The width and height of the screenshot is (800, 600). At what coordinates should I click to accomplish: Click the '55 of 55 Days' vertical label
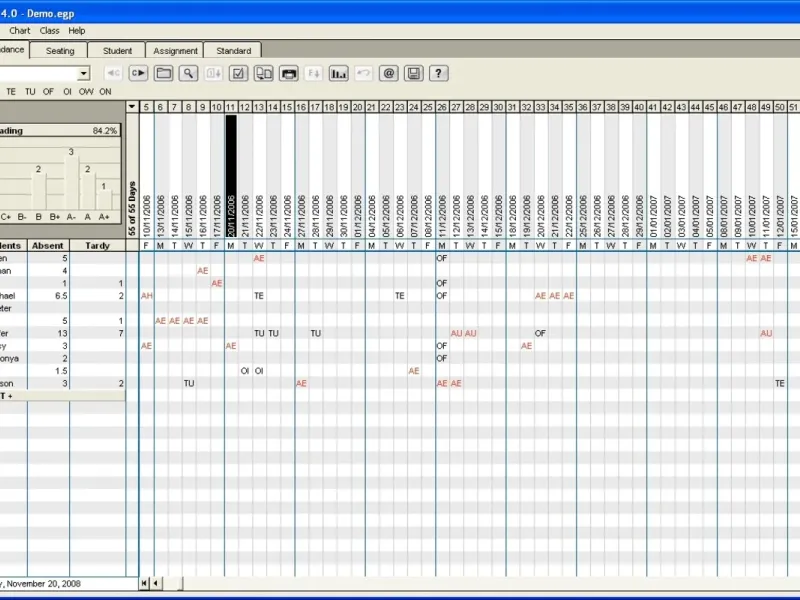pyautogui.click(x=133, y=208)
